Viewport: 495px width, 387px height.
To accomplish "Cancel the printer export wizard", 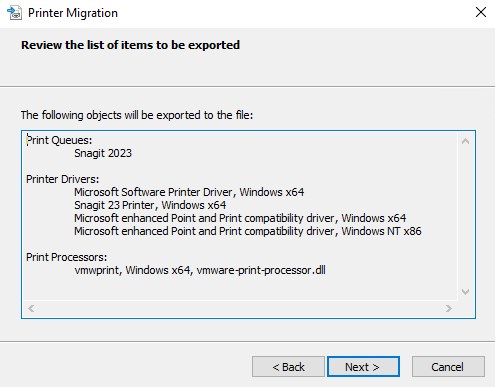I will (x=448, y=367).
